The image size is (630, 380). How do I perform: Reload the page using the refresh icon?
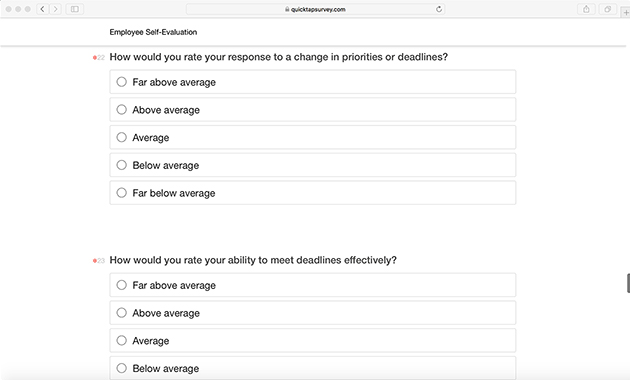click(x=439, y=9)
